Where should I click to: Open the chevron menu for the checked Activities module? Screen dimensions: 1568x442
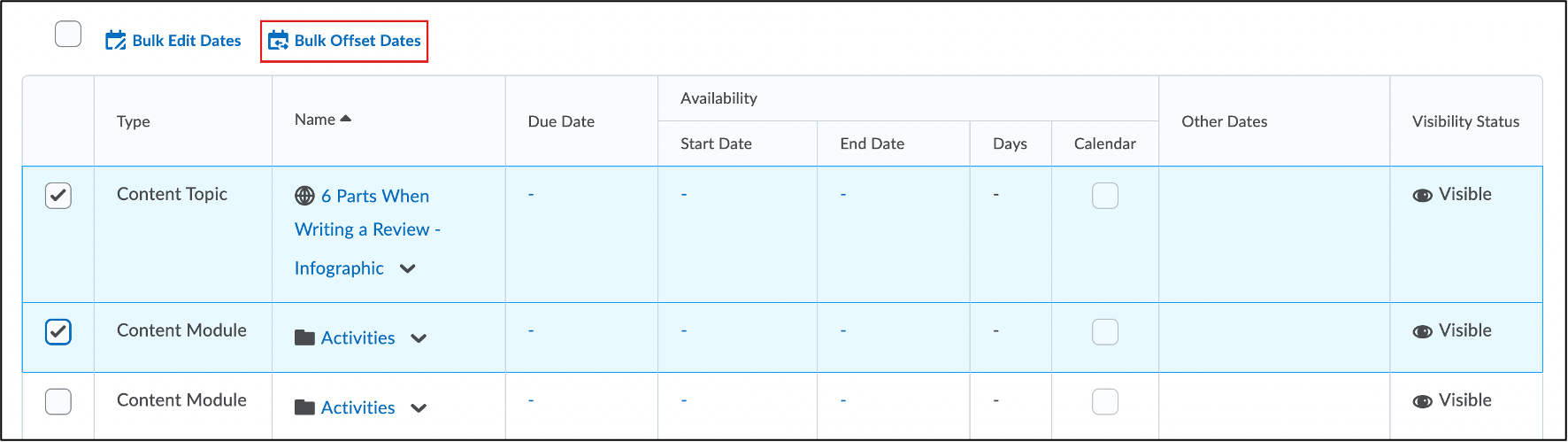point(419,338)
